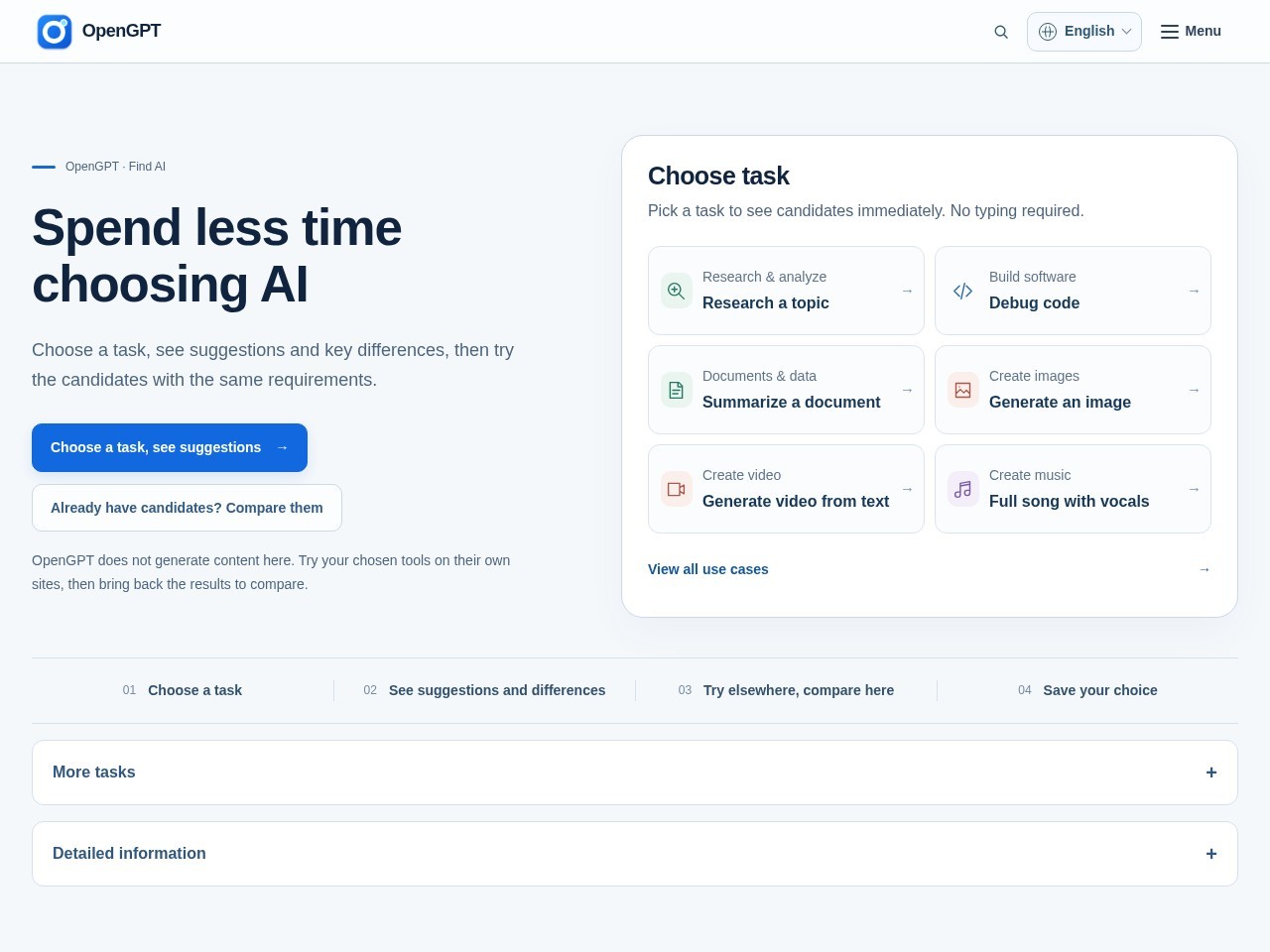
Task: Click the Summarize a document file icon
Action: (x=677, y=390)
